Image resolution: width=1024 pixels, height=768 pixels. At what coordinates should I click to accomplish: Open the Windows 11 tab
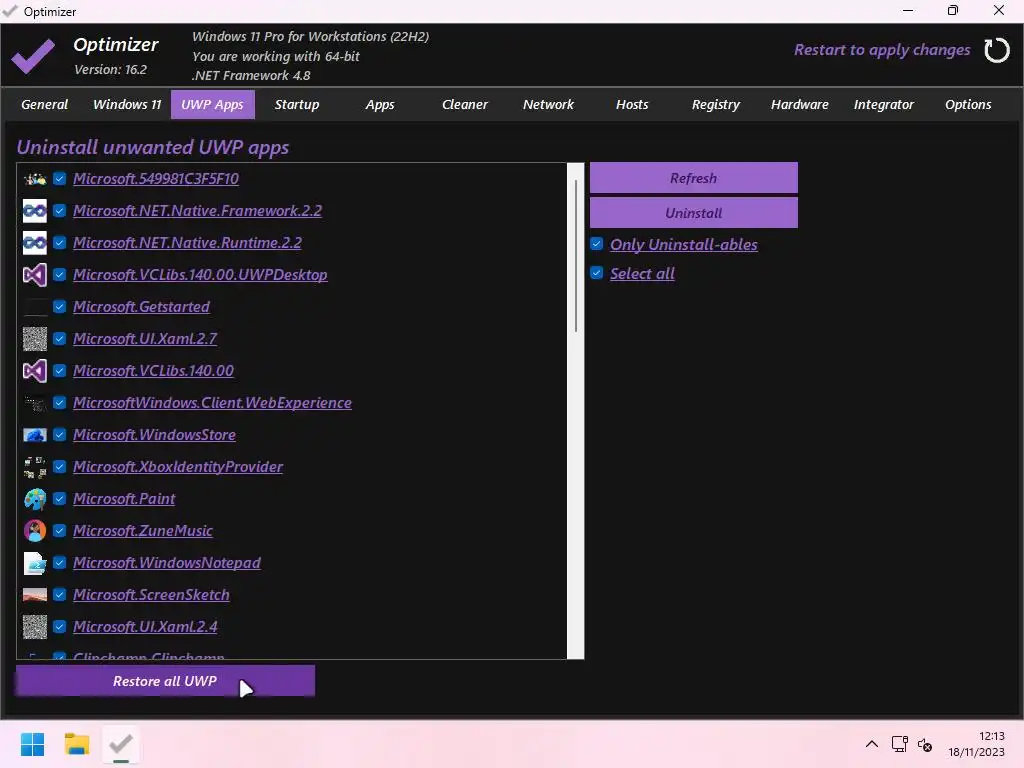[127, 104]
